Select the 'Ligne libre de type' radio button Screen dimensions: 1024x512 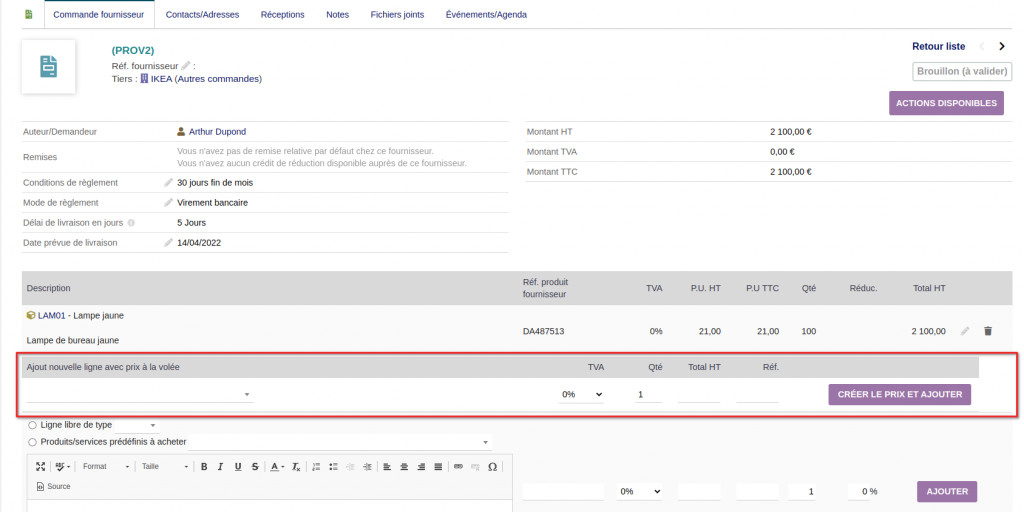click(x=33, y=425)
